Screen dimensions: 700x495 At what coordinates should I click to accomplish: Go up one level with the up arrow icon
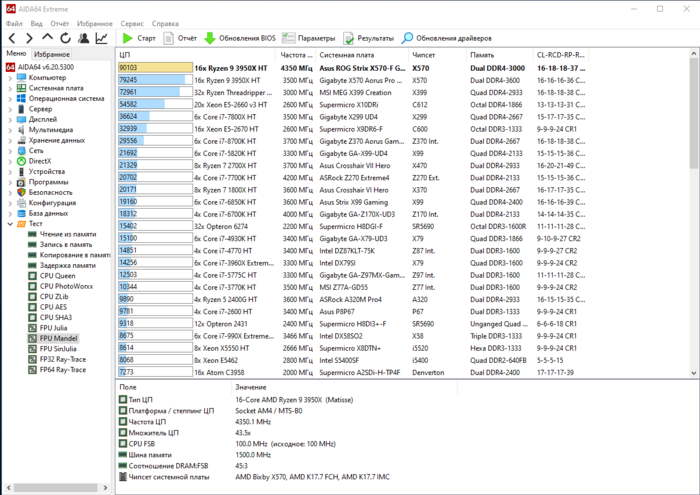click(x=47, y=37)
